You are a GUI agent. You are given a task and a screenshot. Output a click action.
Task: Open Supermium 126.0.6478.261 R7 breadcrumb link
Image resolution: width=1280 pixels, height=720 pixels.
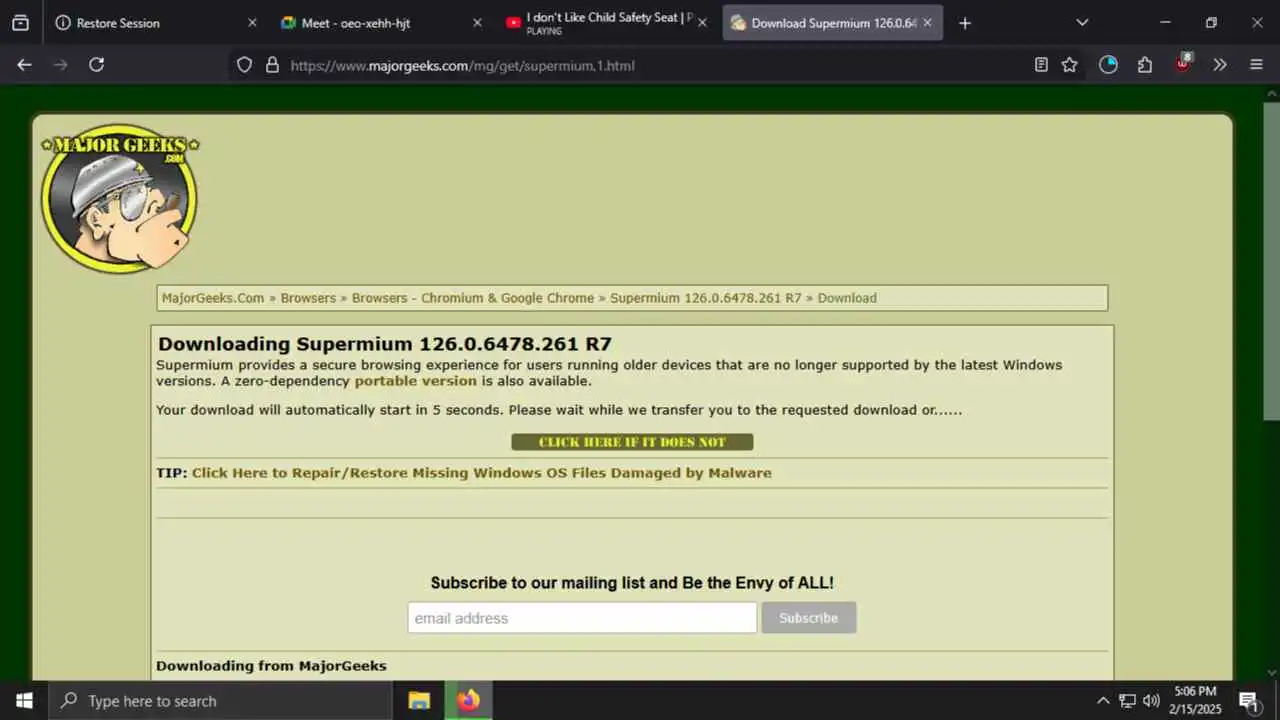coord(706,298)
